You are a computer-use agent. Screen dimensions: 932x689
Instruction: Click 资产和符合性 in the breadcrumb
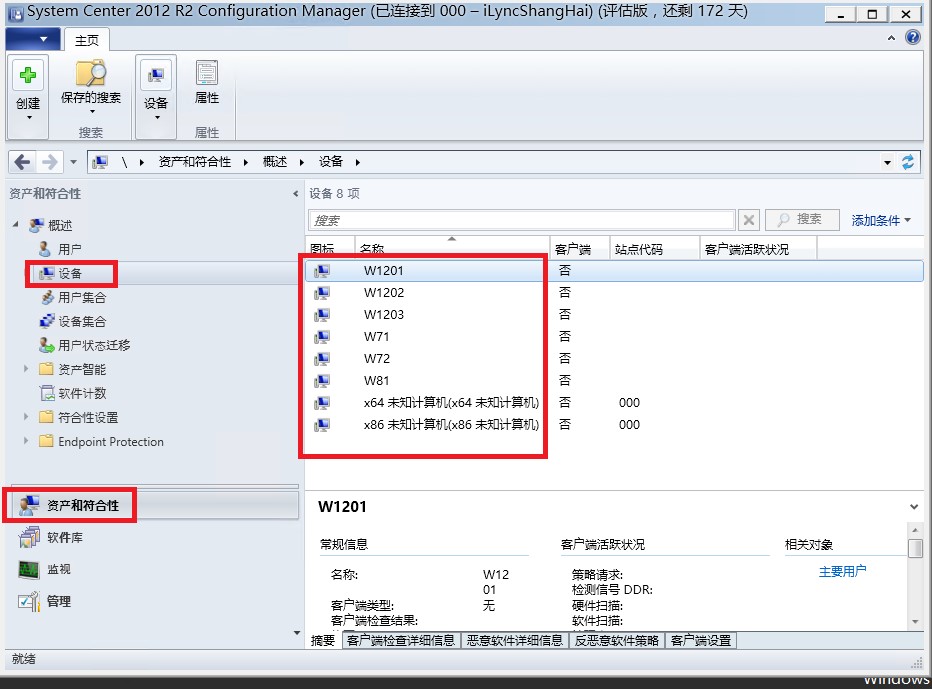point(194,162)
